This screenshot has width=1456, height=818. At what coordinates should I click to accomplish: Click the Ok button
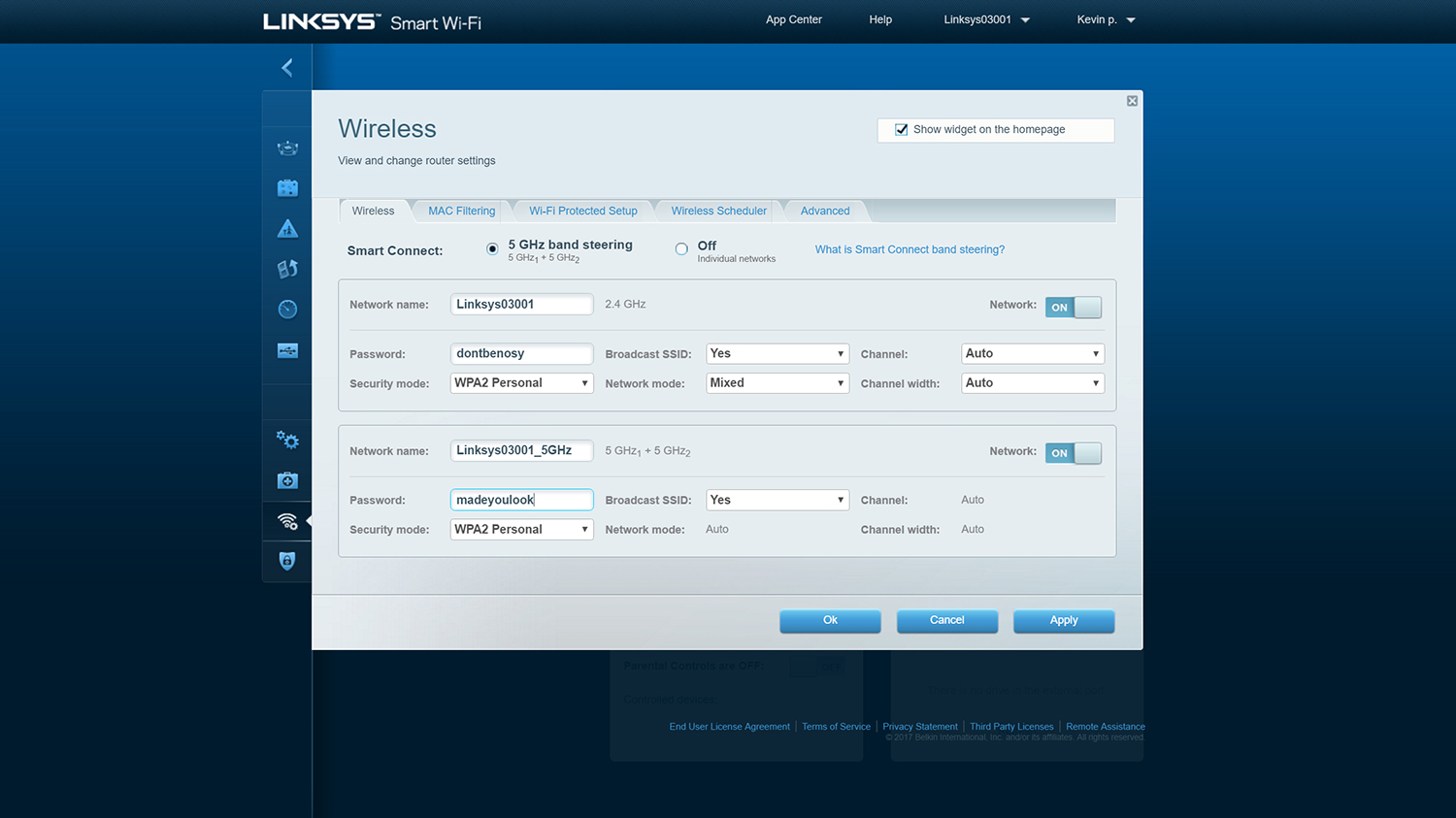830,621
